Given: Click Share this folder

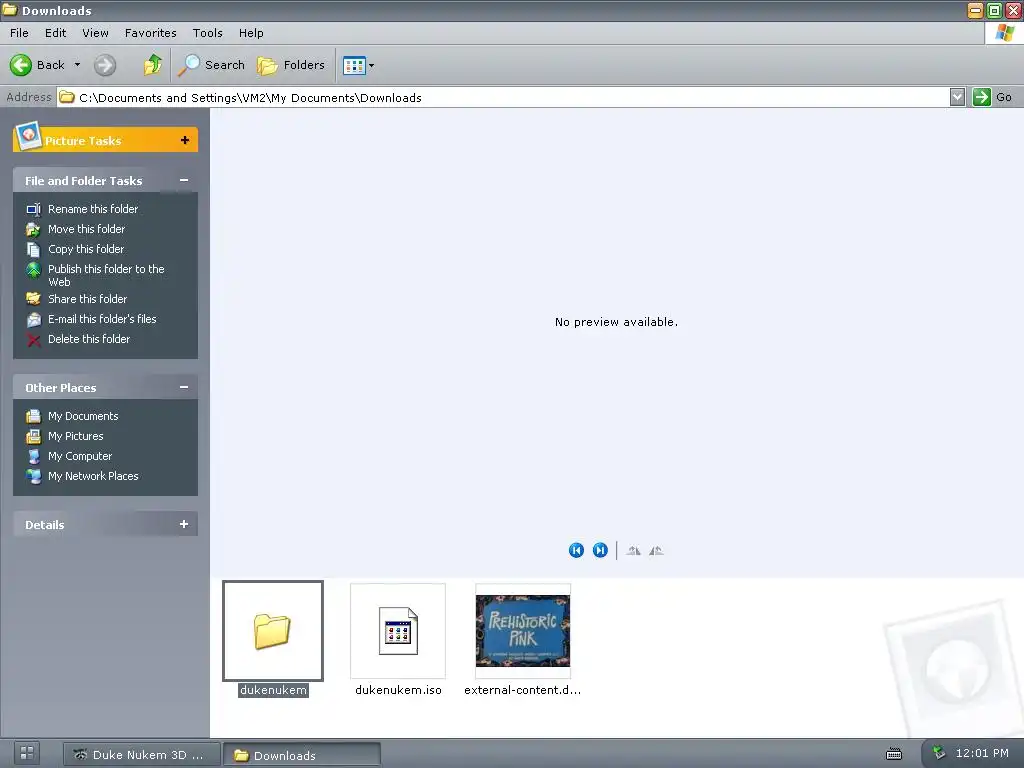Looking at the screenshot, I should (x=88, y=299).
